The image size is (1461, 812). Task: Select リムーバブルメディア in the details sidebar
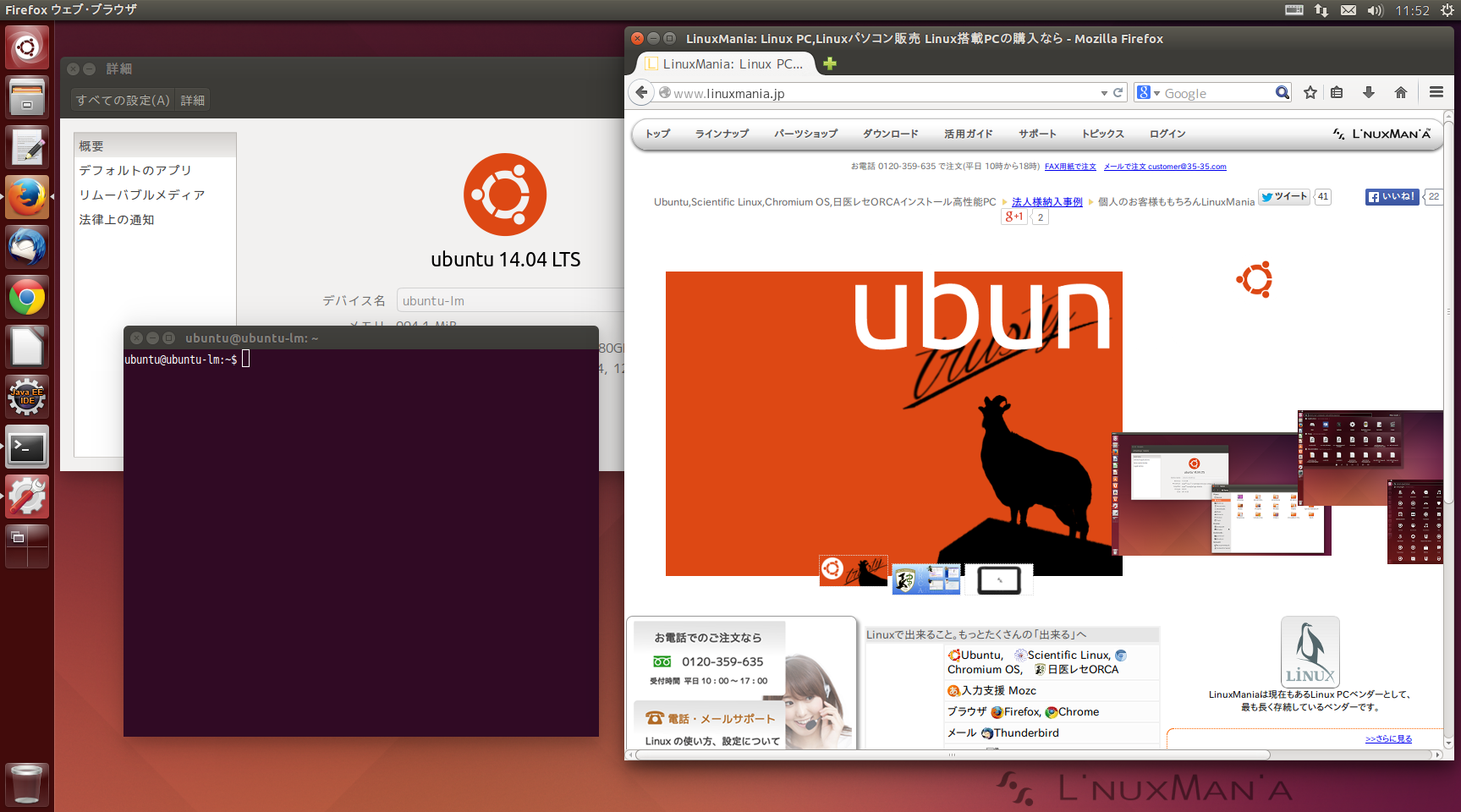click(155, 195)
